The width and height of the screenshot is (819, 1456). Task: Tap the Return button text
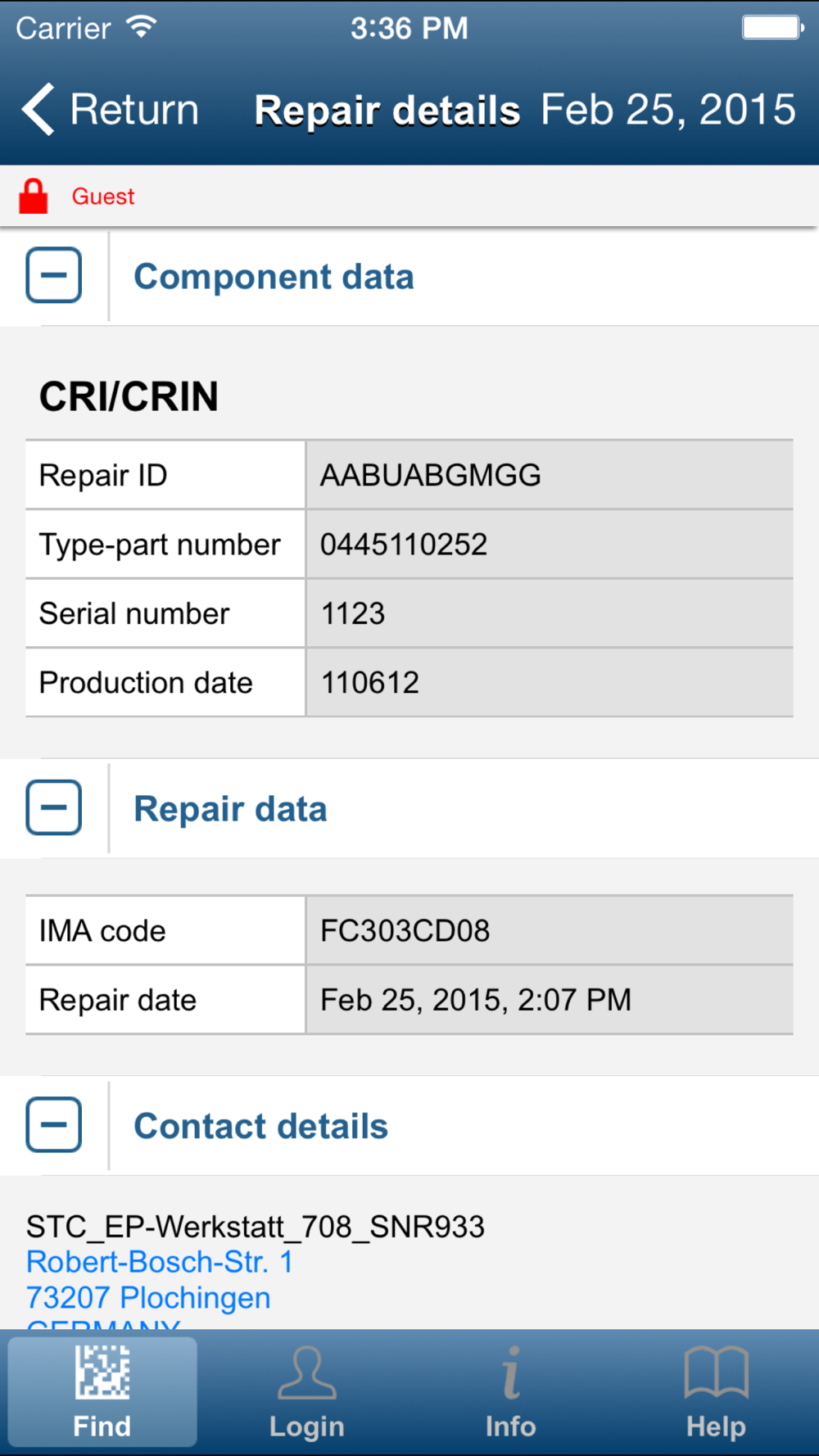pyautogui.click(x=134, y=110)
